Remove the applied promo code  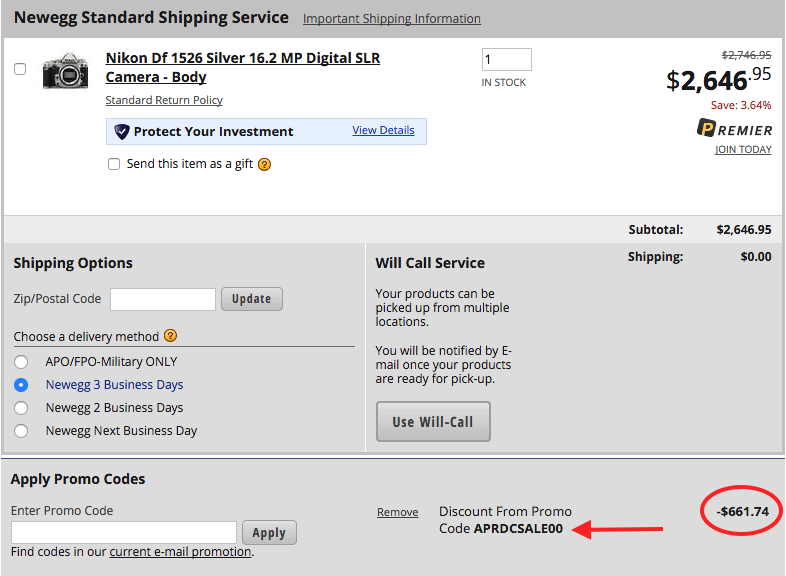pos(398,512)
